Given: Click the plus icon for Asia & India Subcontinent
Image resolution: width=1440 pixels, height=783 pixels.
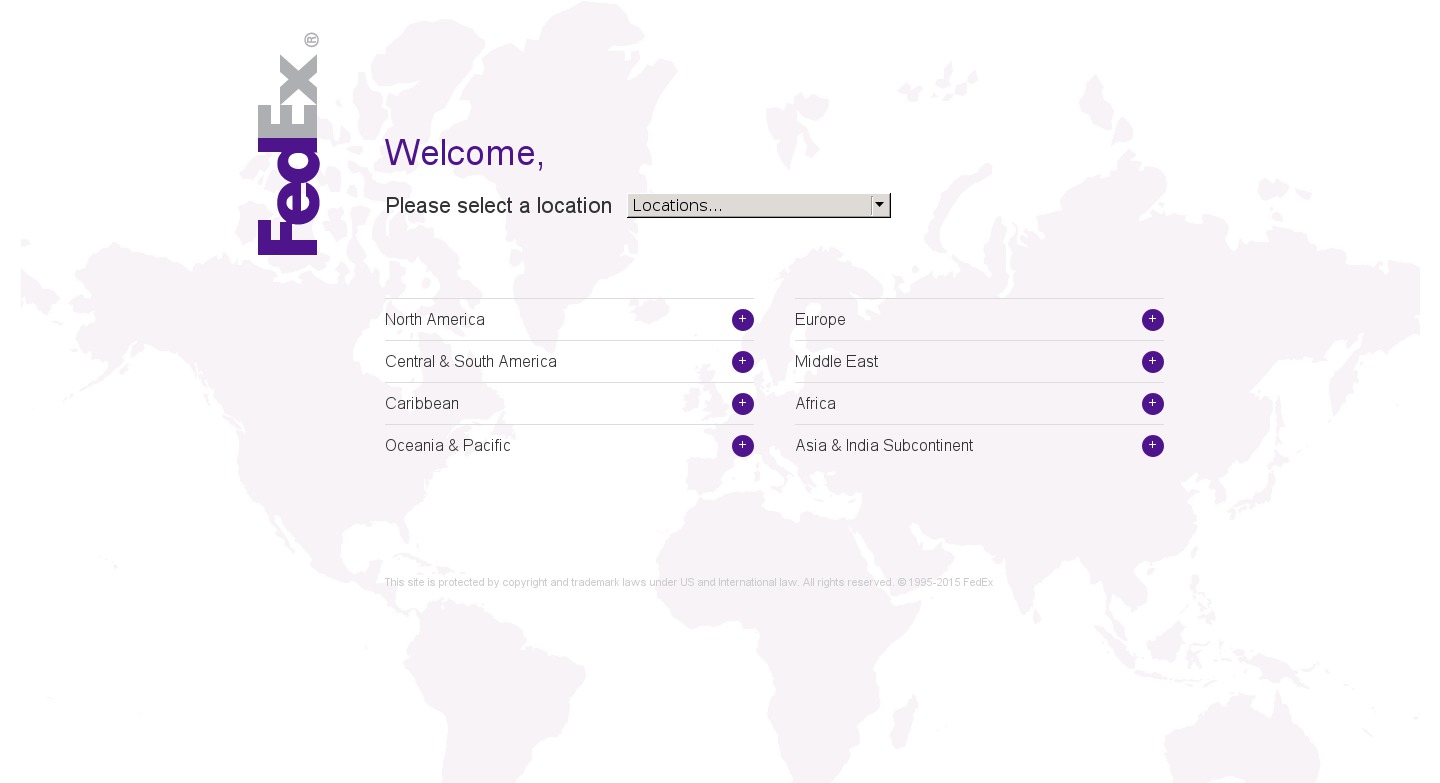Looking at the screenshot, I should coord(1152,446).
